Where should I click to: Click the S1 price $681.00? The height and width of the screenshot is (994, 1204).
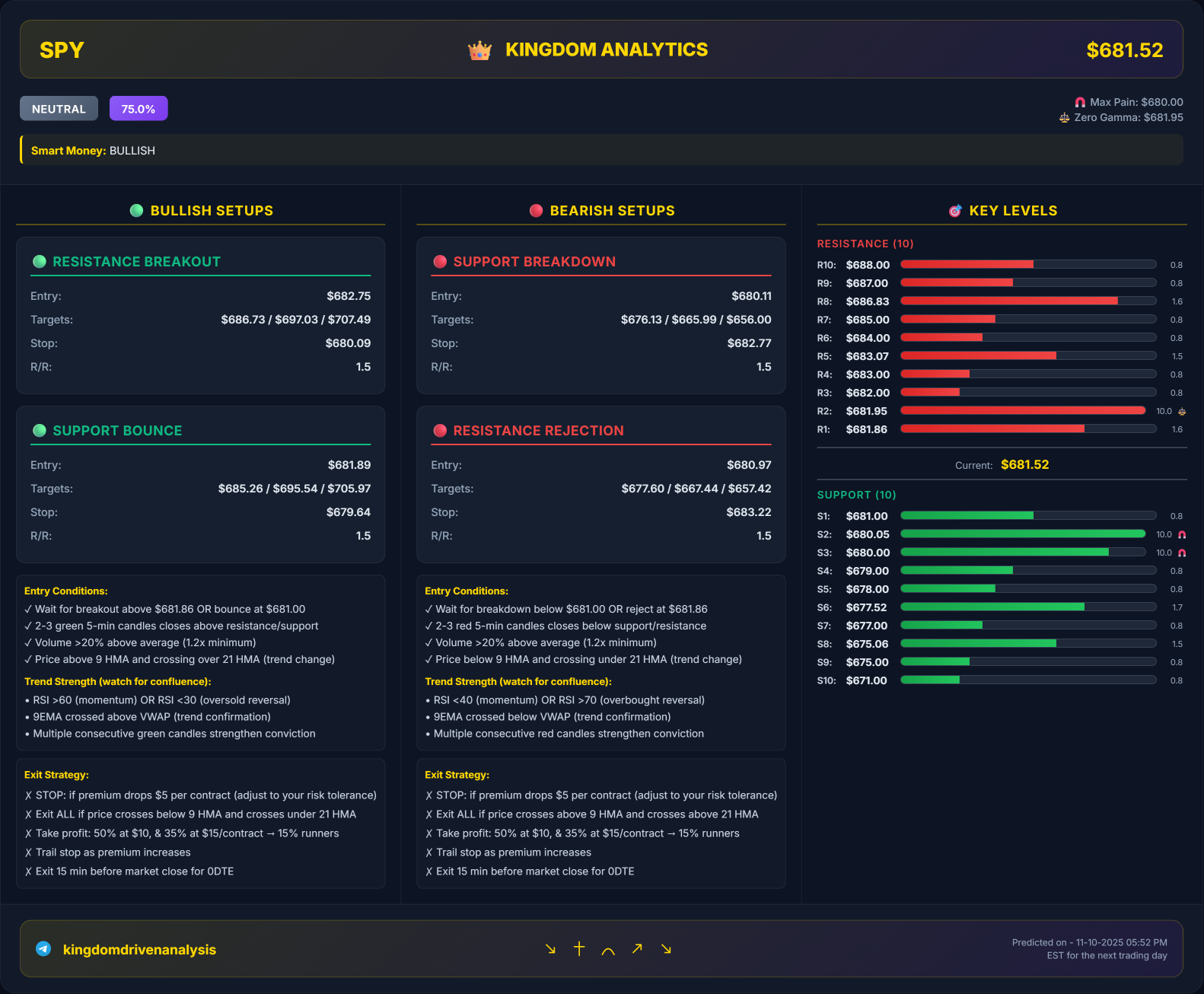pyautogui.click(x=867, y=516)
